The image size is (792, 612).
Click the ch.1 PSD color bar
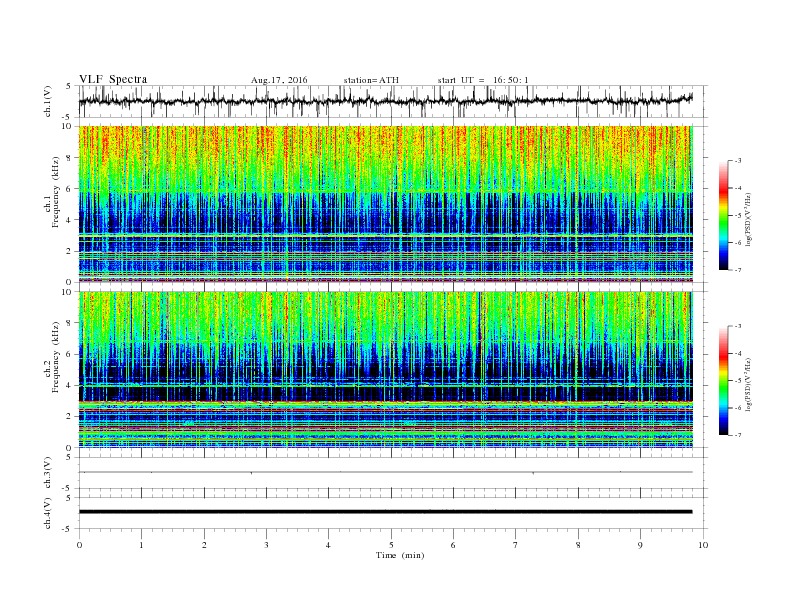click(x=724, y=215)
